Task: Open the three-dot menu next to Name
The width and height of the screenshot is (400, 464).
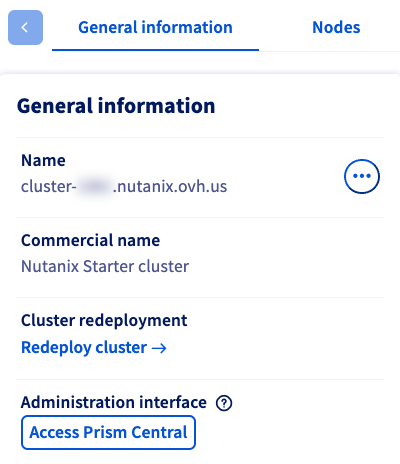Action: pos(362,176)
